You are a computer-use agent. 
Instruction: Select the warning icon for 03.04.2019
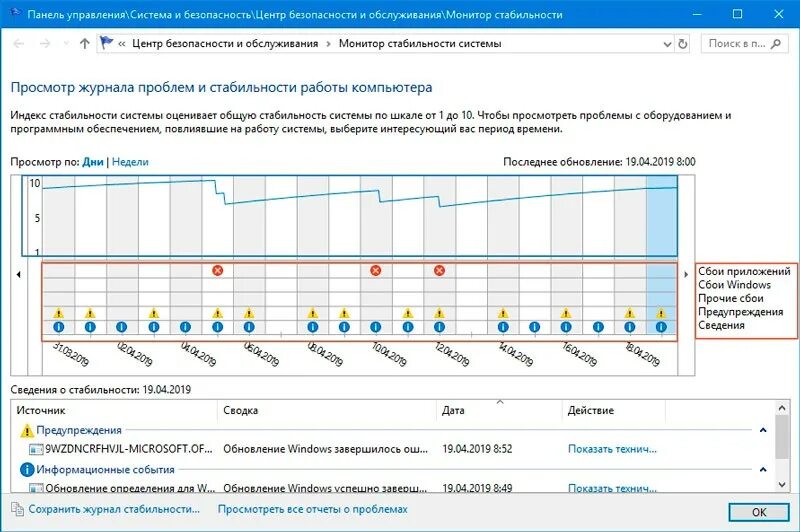click(x=154, y=313)
